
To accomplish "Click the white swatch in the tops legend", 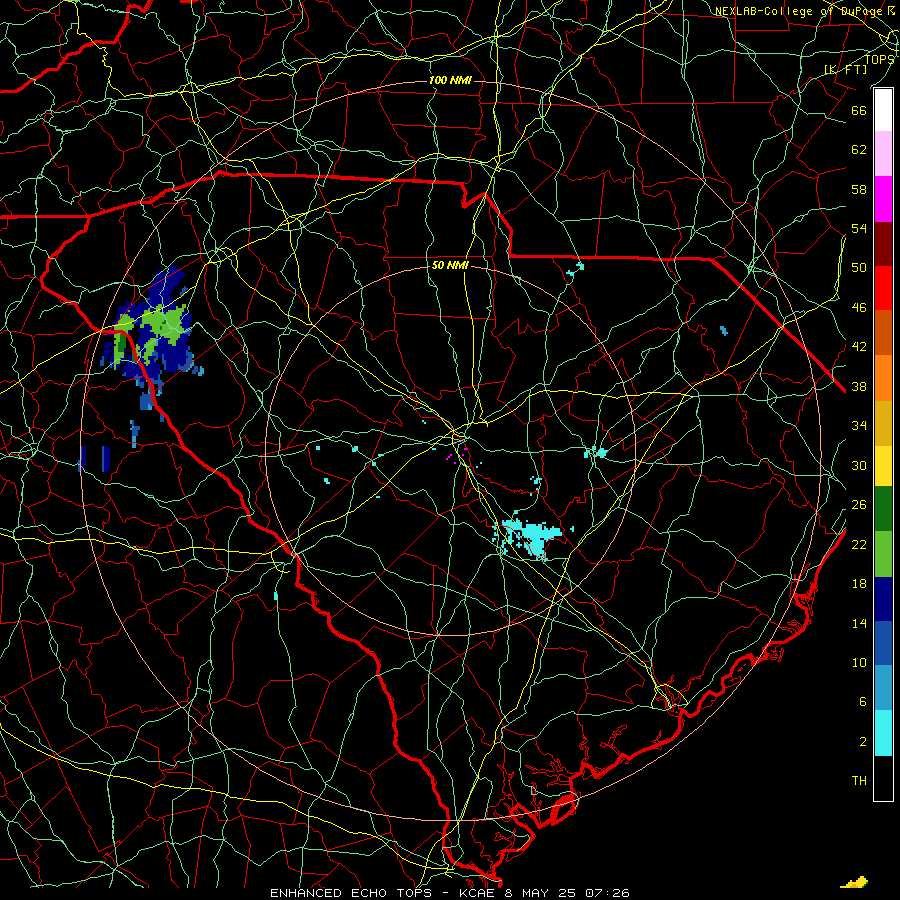I will tap(883, 110).
